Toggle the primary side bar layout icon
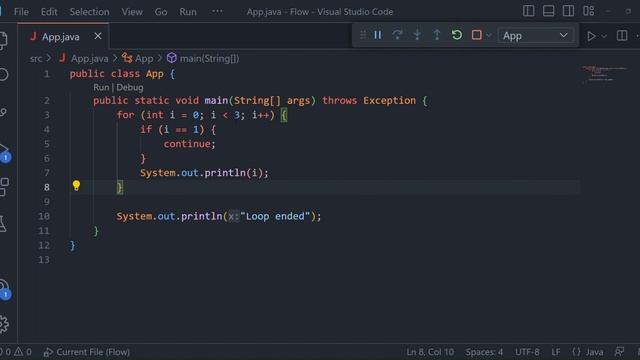Viewport: 640px width, 360px height. [x=529, y=11]
